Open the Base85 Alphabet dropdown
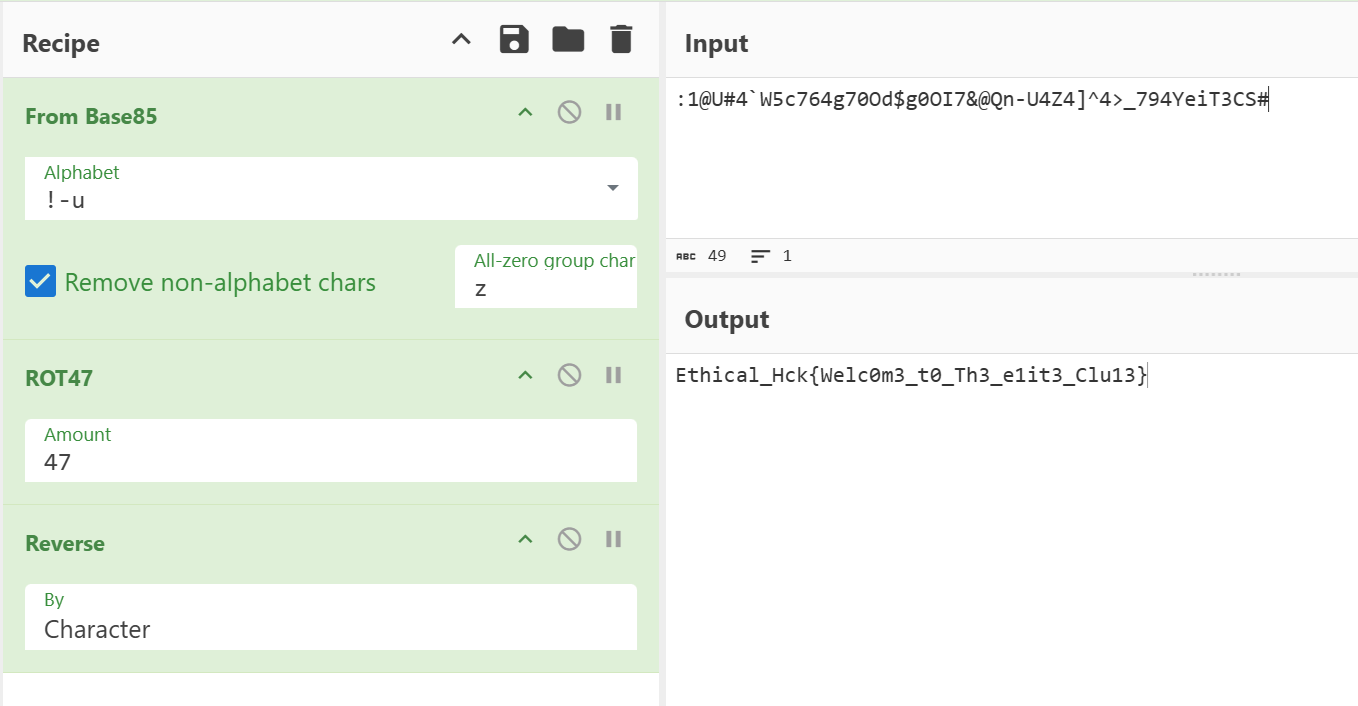 pos(612,188)
